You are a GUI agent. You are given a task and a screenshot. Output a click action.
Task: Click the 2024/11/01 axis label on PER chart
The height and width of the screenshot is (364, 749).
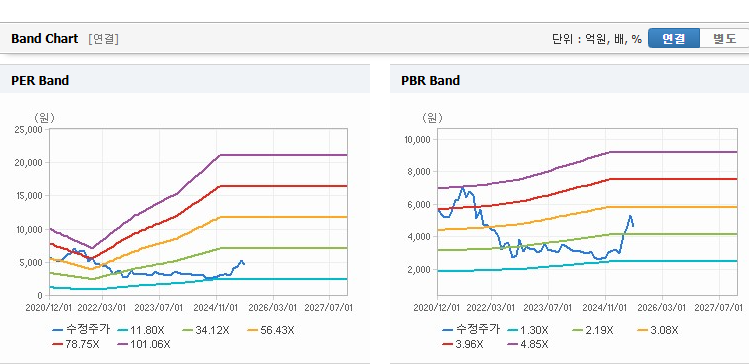(x=216, y=308)
